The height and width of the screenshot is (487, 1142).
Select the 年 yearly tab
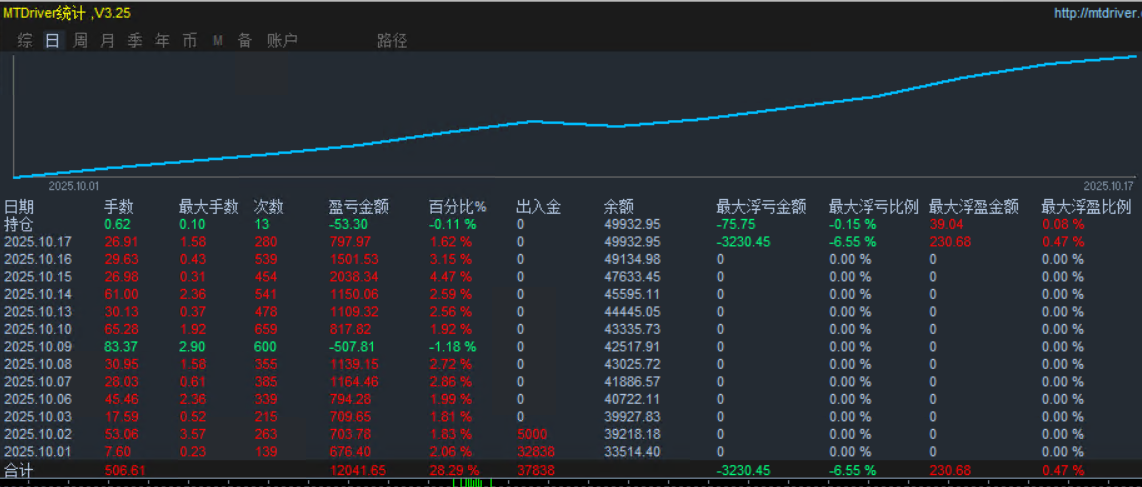[162, 41]
